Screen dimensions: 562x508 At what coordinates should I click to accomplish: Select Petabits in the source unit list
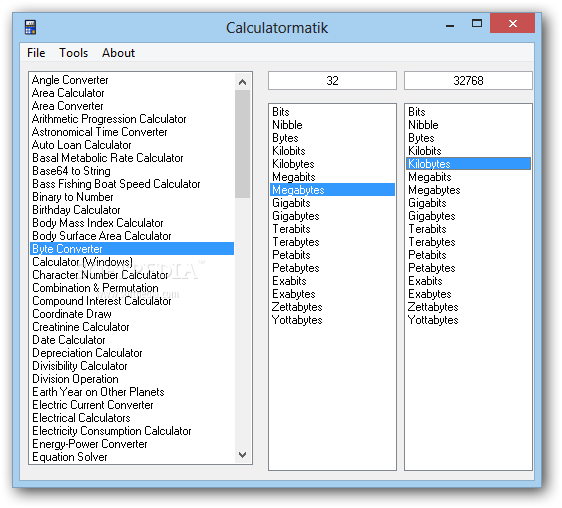click(x=332, y=255)
